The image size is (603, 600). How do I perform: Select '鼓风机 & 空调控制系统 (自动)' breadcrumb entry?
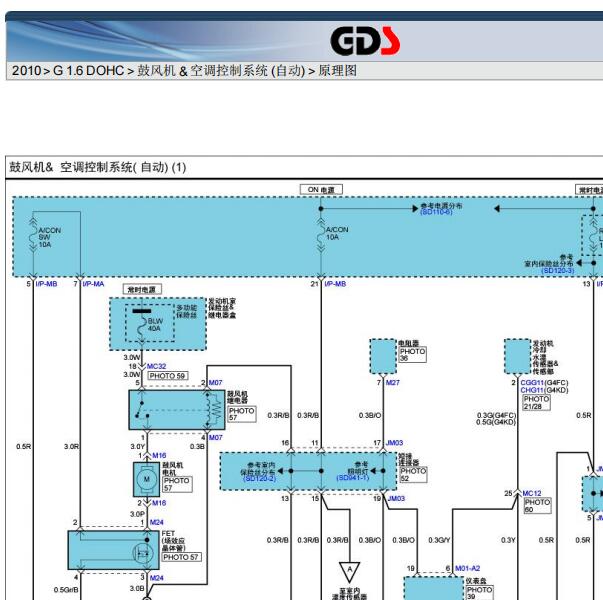221,71
